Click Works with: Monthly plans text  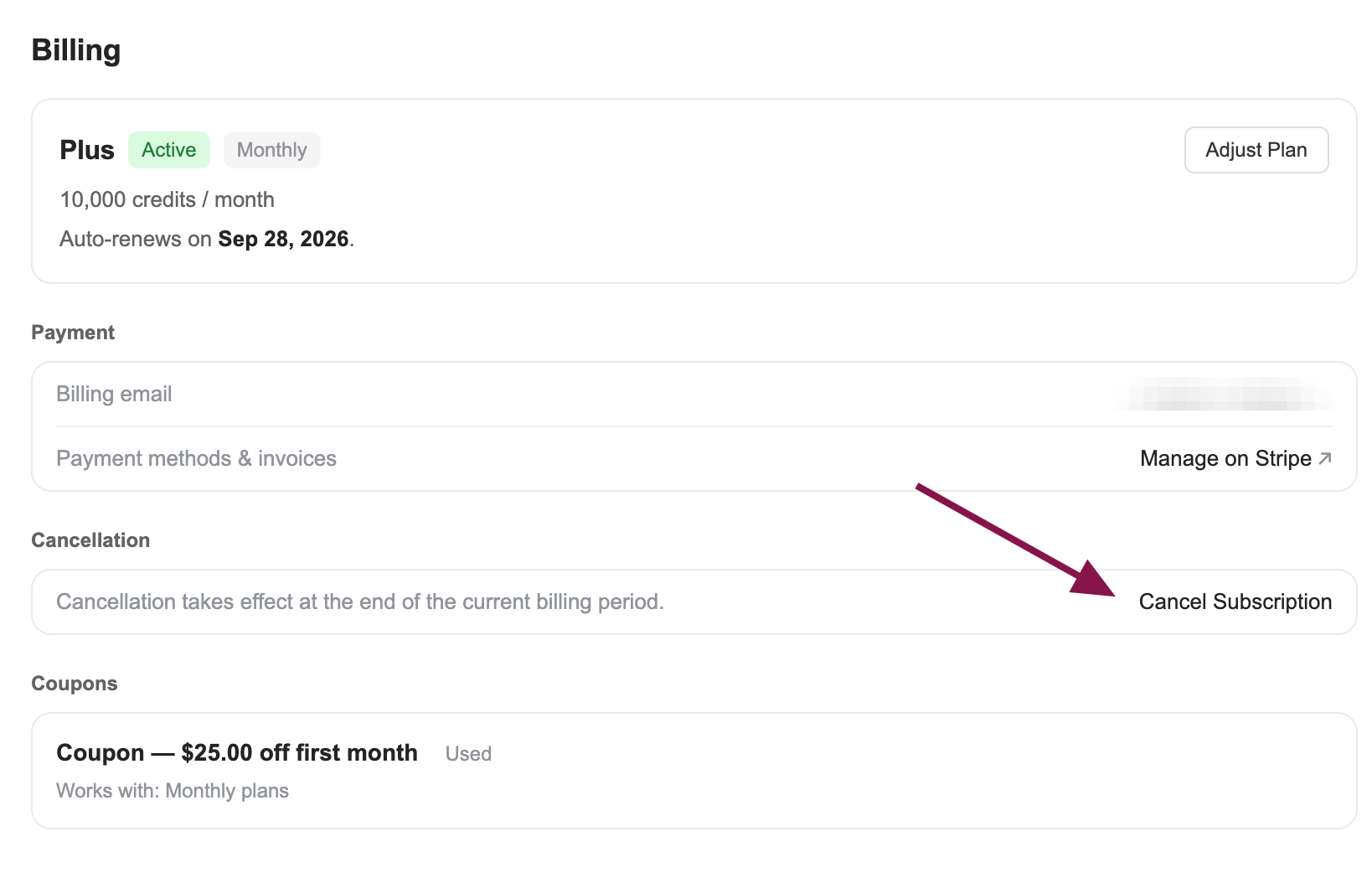pos(173,791)
